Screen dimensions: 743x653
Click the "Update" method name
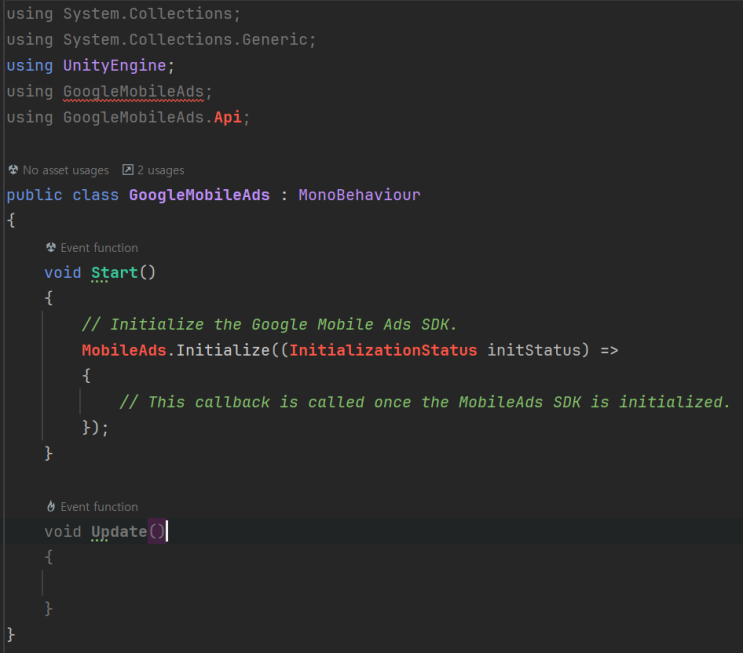[x=119, y=532]
